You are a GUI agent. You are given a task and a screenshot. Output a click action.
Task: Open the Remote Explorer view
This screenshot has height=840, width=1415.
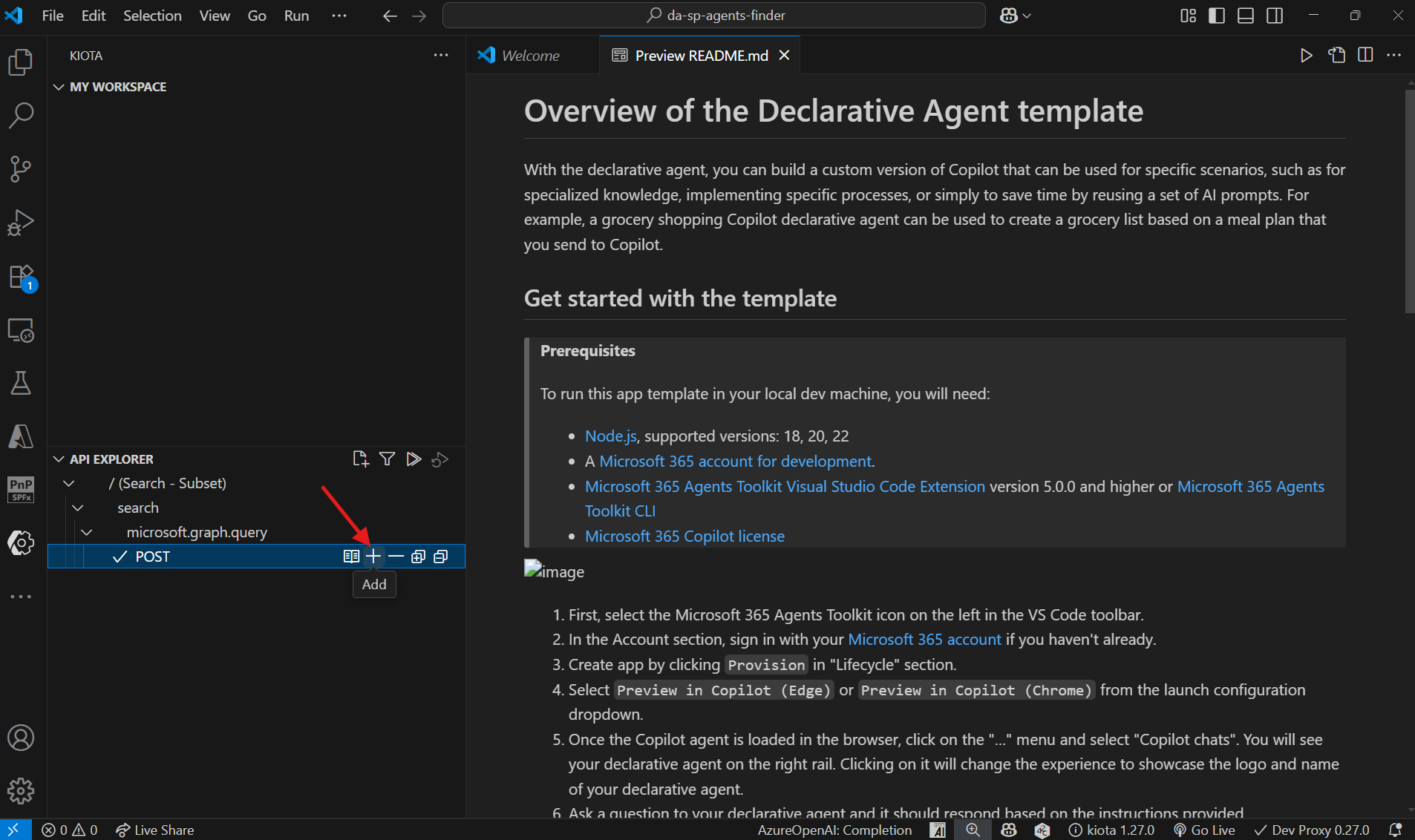(x=21, y=330)
